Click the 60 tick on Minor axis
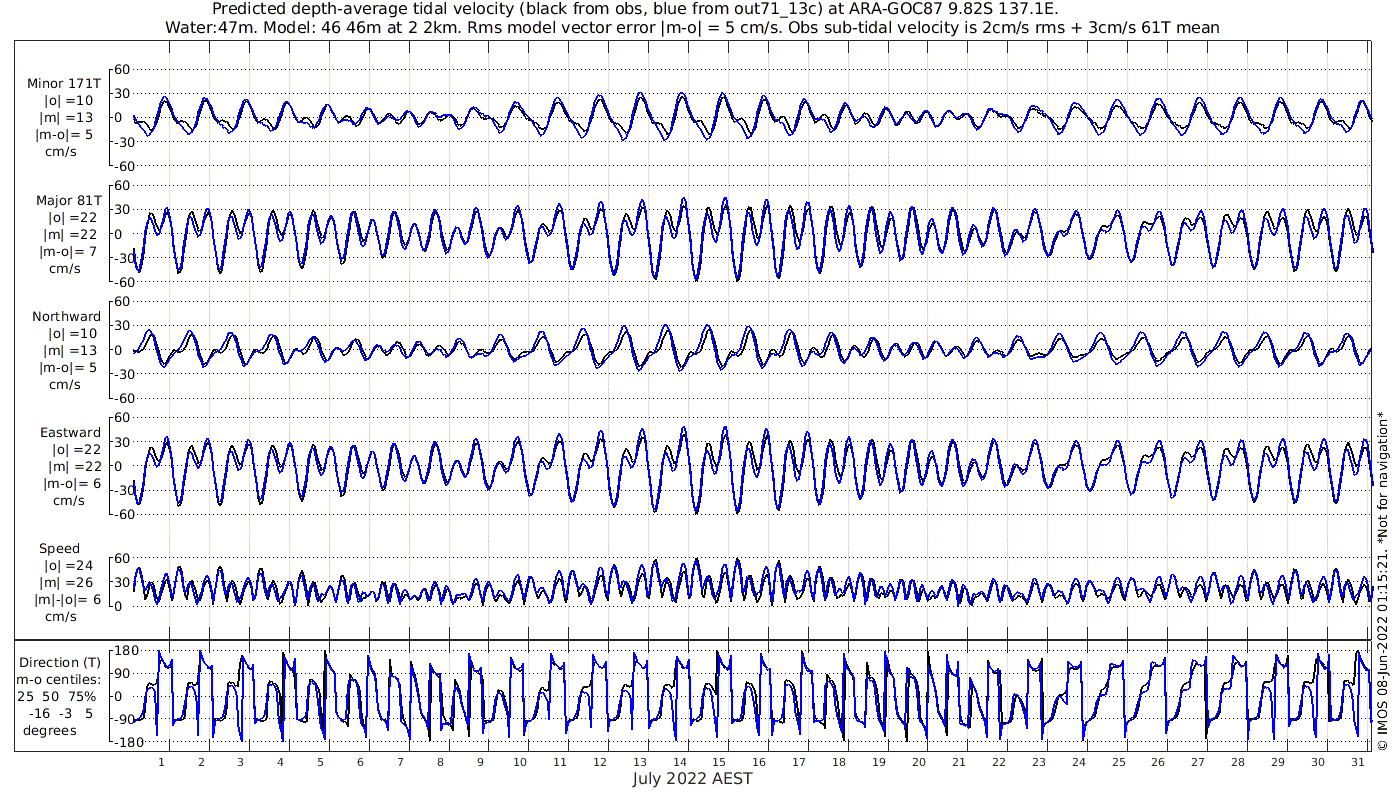 (123, 69)
